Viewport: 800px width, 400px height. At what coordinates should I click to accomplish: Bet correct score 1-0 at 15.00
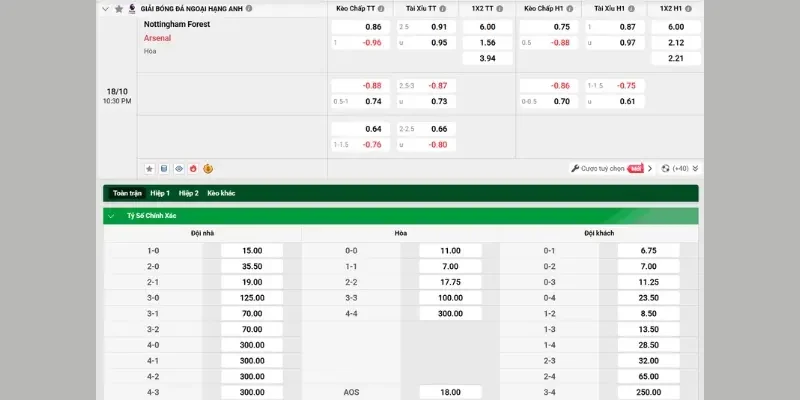[252, 251]
